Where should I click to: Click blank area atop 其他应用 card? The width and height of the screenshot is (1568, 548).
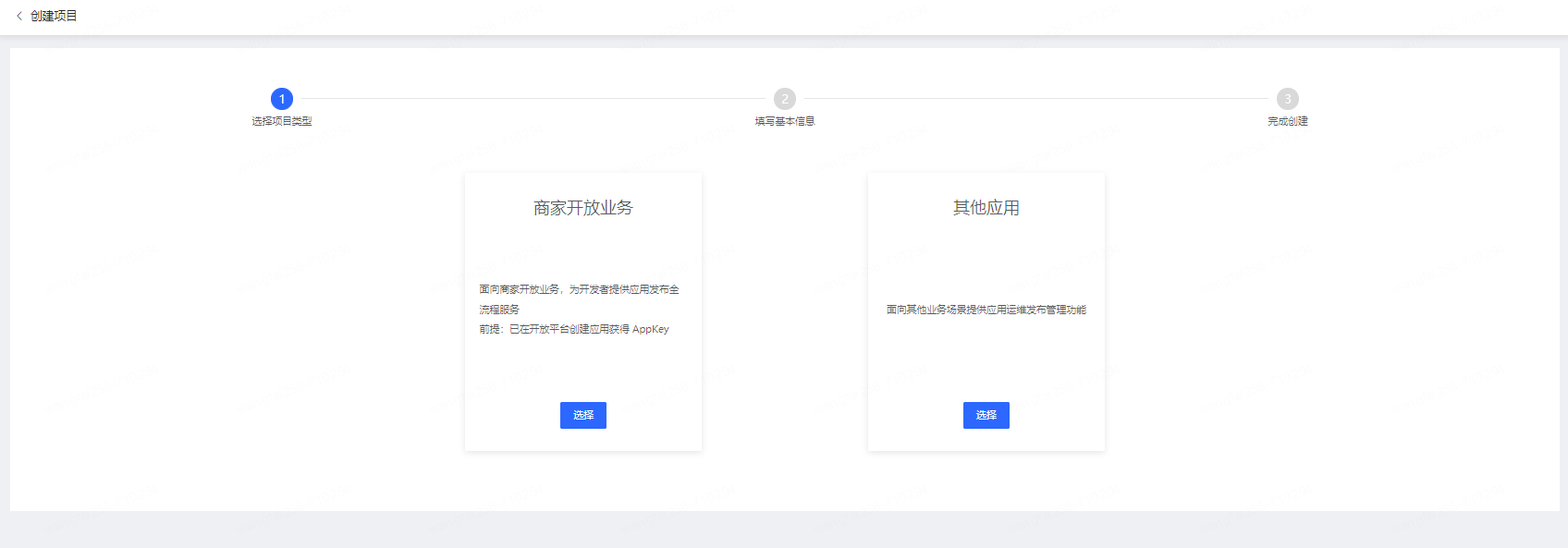(986, 183)
